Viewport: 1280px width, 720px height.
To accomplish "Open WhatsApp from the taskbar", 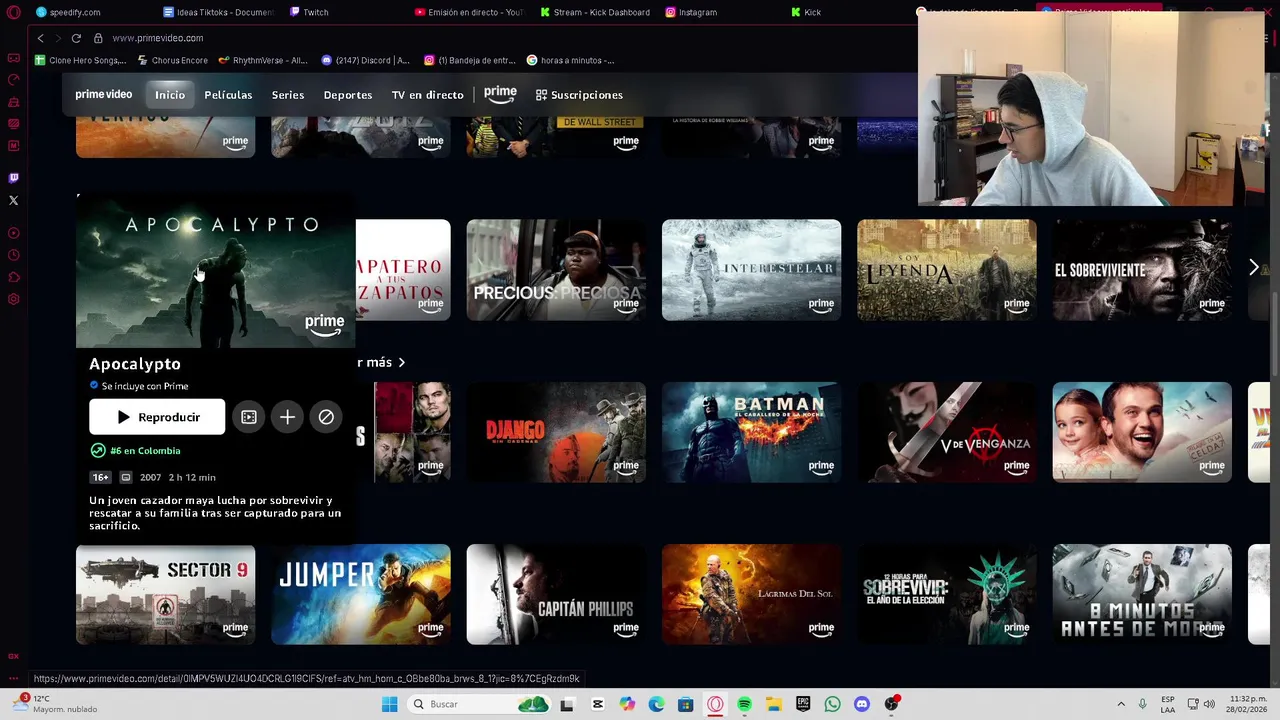I will pos(832,704).
